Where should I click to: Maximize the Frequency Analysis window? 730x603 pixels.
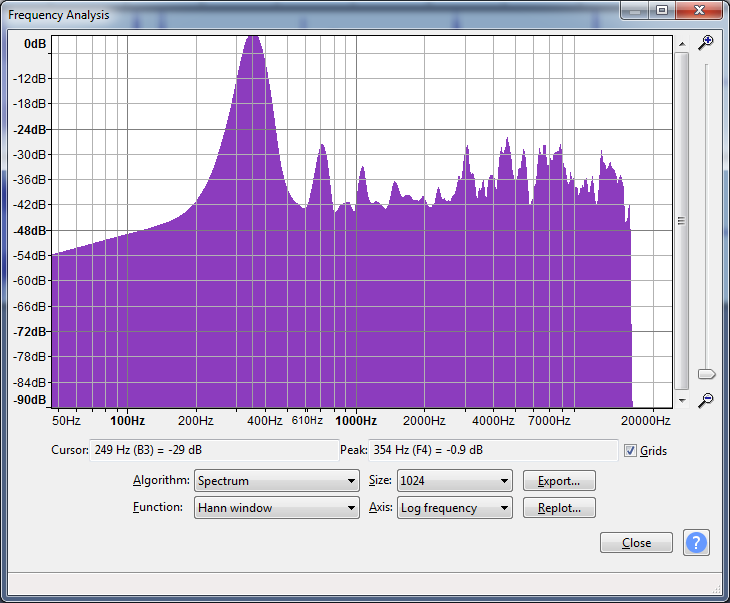[x=661, y=10]
